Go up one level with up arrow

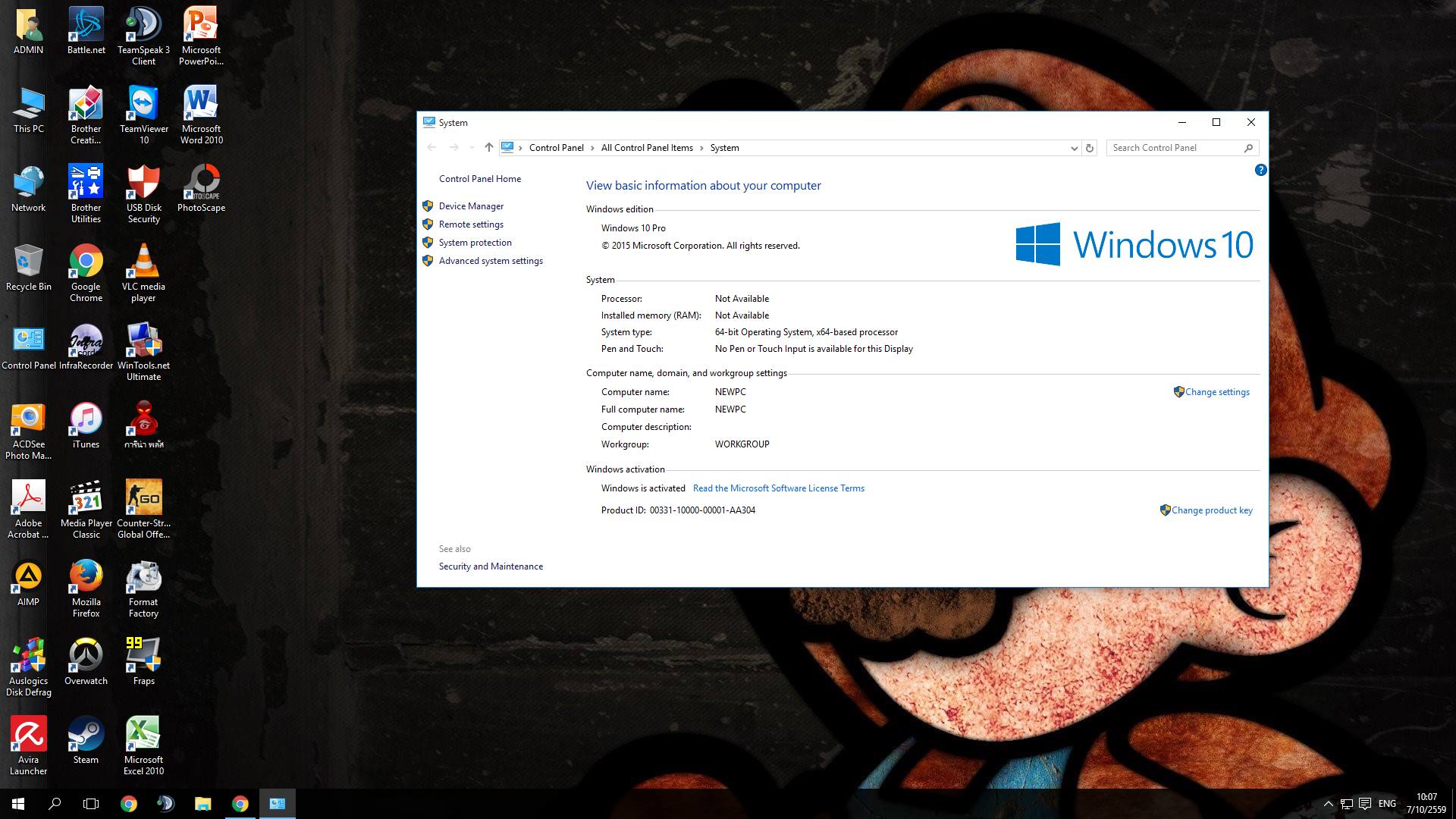point(488,148)
